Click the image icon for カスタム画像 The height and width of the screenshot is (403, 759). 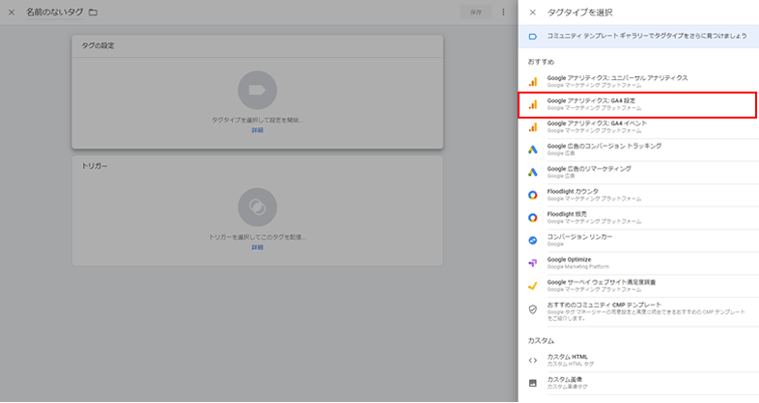[x=532, y=383]
